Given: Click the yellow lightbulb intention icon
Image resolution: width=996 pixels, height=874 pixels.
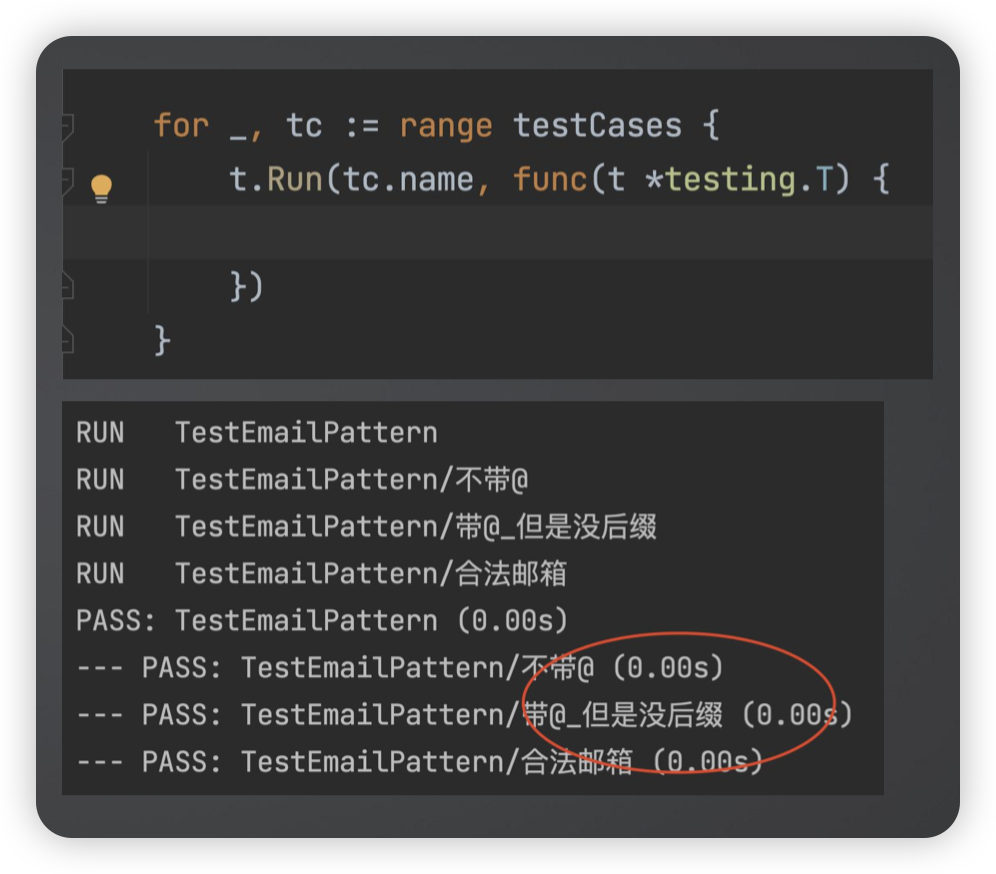Looking at the screenshot, I should (101, 187).
